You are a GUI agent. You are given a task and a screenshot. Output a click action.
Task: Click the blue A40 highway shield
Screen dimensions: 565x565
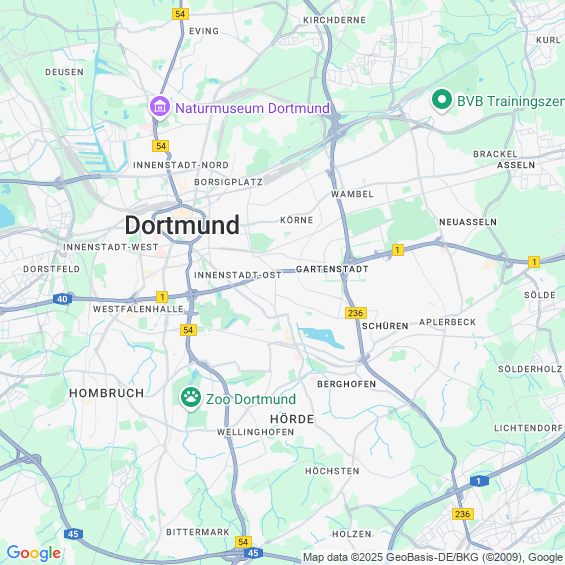pyautogui.click(x=62, y=299)
